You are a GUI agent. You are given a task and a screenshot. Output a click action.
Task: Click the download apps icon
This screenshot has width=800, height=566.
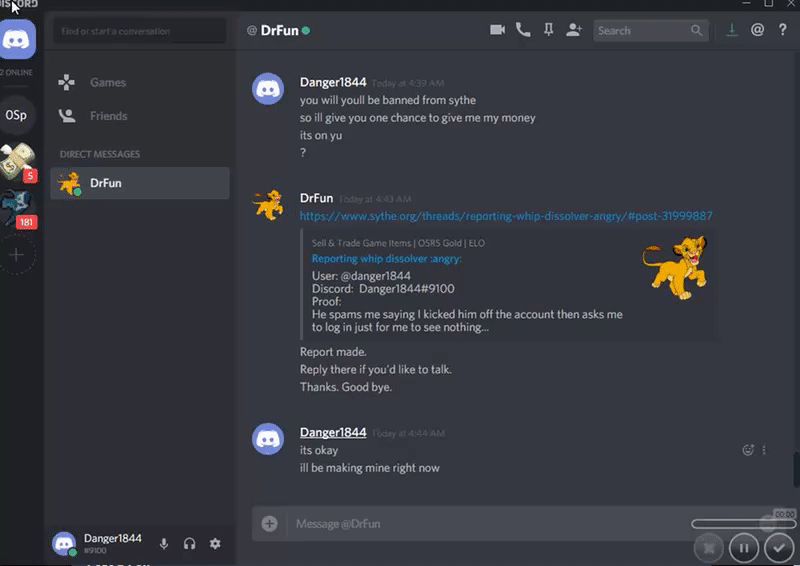pos(732,30)
